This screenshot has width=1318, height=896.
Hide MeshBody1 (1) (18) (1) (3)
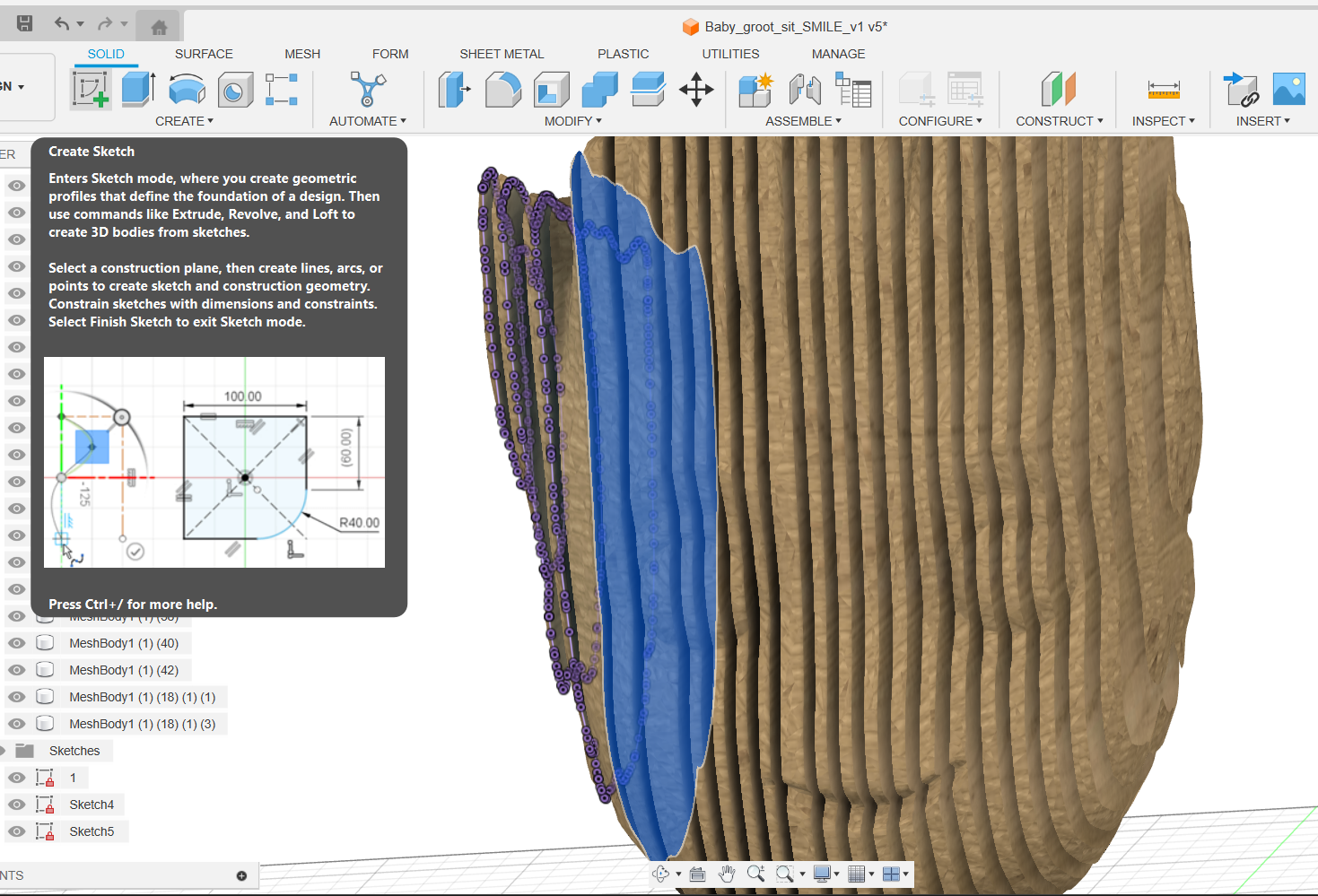pos(16,724)
